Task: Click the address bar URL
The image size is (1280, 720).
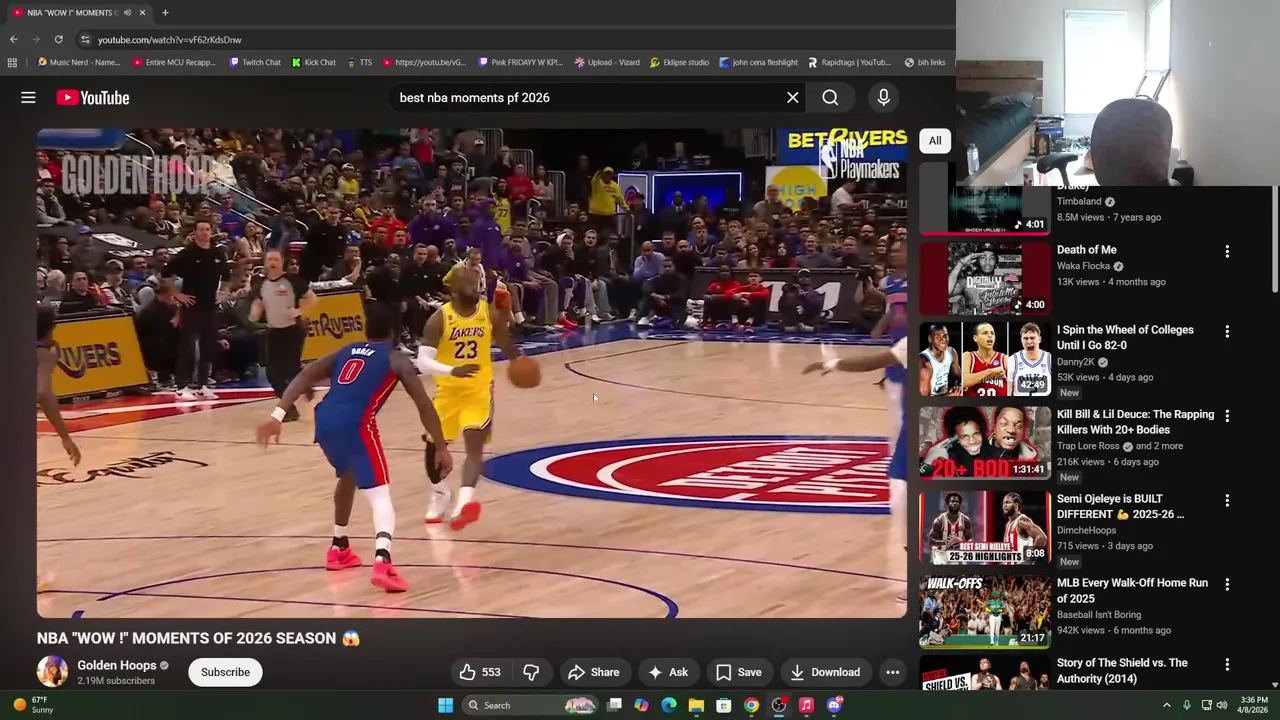Action: [169, 40]
